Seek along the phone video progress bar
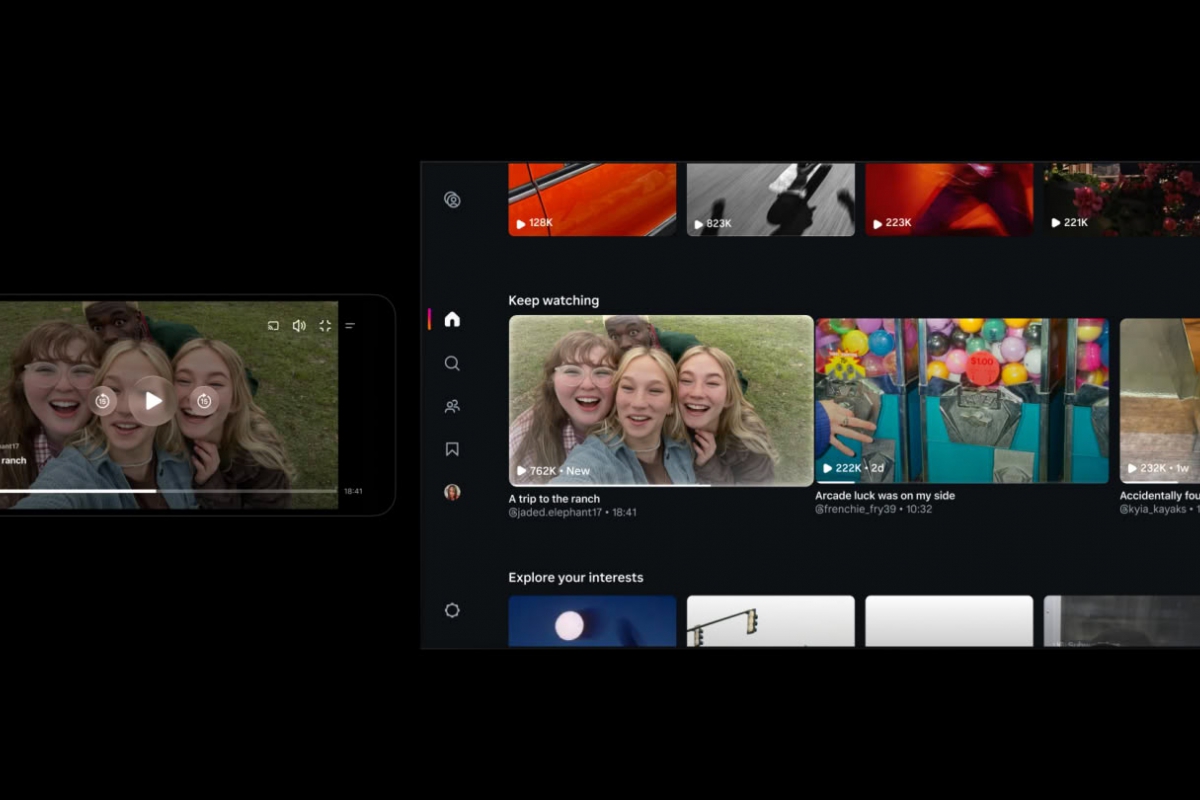The width and height of the screenshot is (1200, 800). point(168,491)
